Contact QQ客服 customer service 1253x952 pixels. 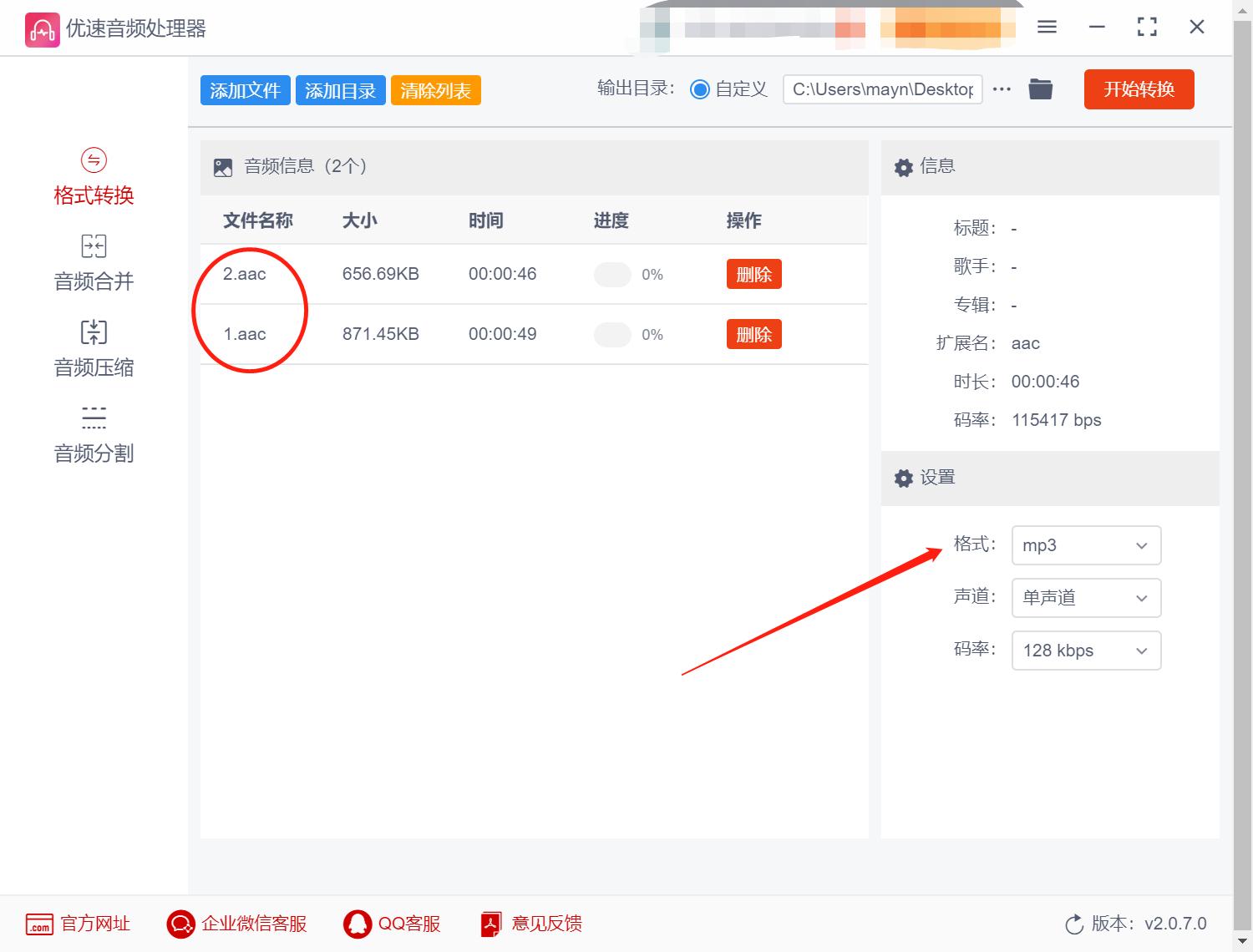390,924
